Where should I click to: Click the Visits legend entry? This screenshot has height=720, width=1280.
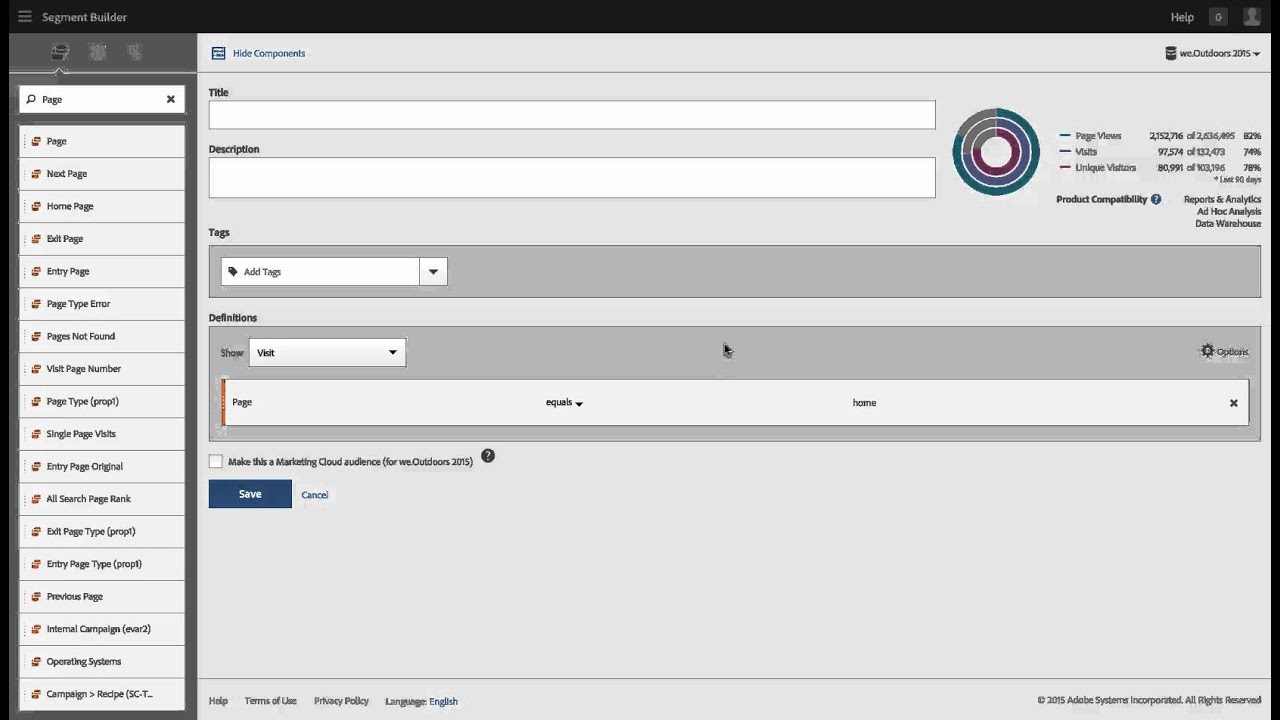(1086, 152)
